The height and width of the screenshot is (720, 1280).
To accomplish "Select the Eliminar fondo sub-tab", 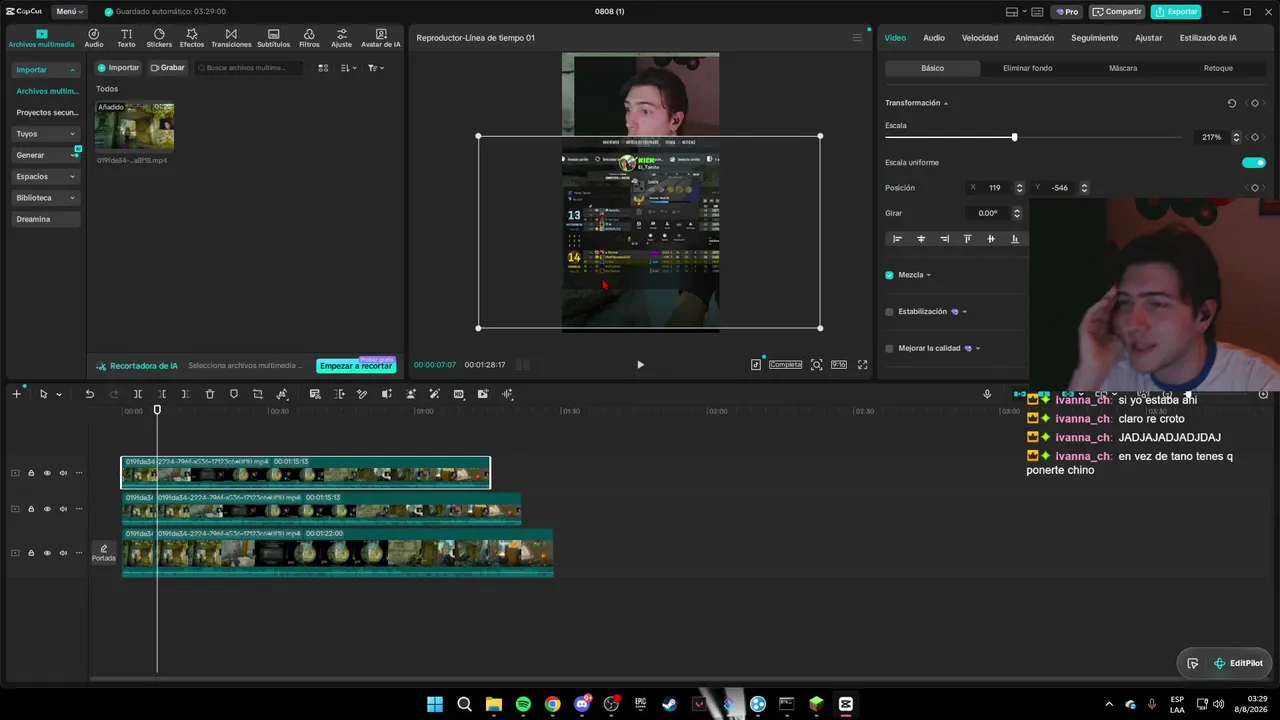I will [1027, 68].
